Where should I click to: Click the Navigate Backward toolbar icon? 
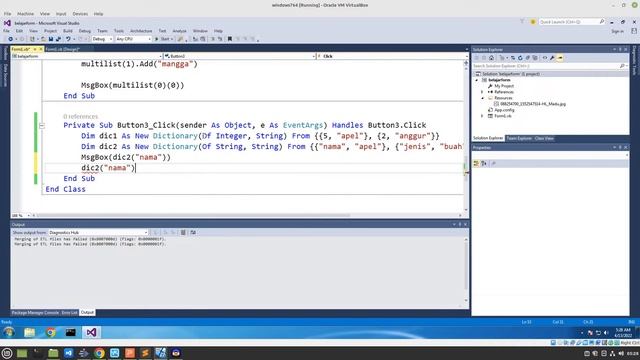tap(10, 39)
